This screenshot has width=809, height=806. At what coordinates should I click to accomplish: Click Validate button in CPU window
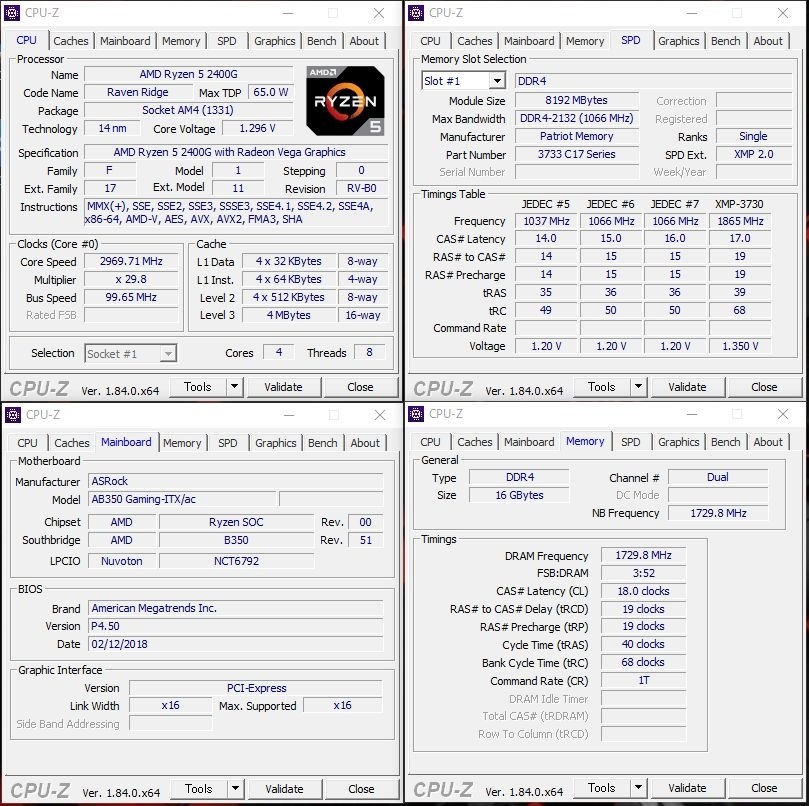click(283, 386)
